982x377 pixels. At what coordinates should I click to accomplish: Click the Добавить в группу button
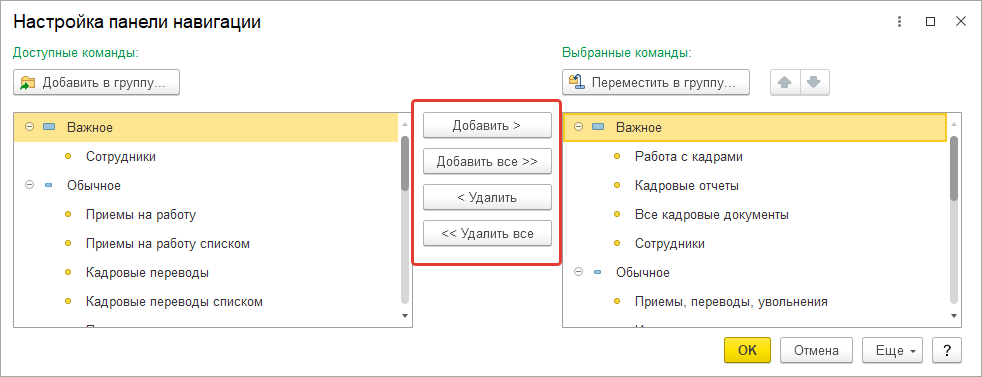[x=96, y=83]
